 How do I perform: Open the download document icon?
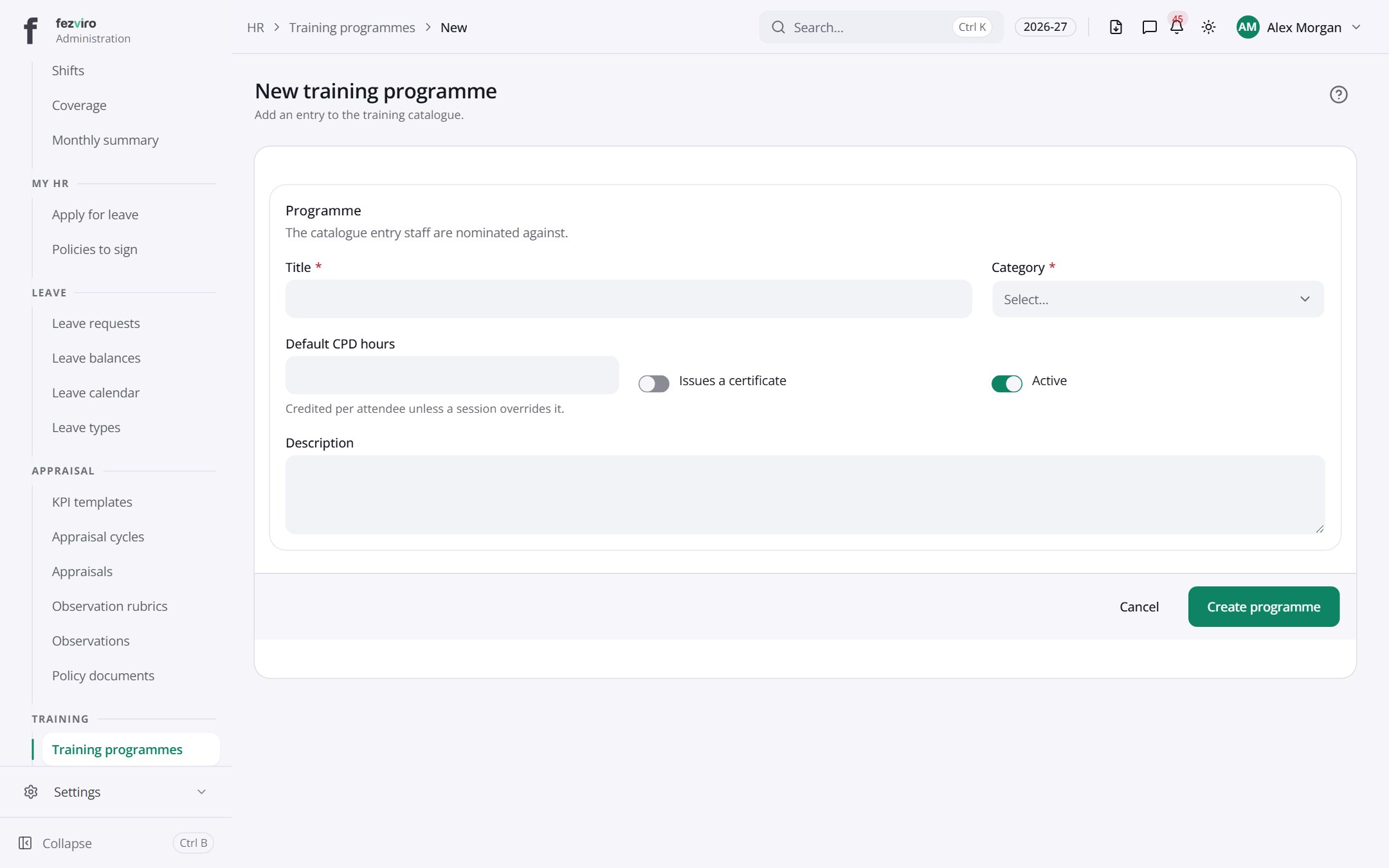click(1116, 27)
